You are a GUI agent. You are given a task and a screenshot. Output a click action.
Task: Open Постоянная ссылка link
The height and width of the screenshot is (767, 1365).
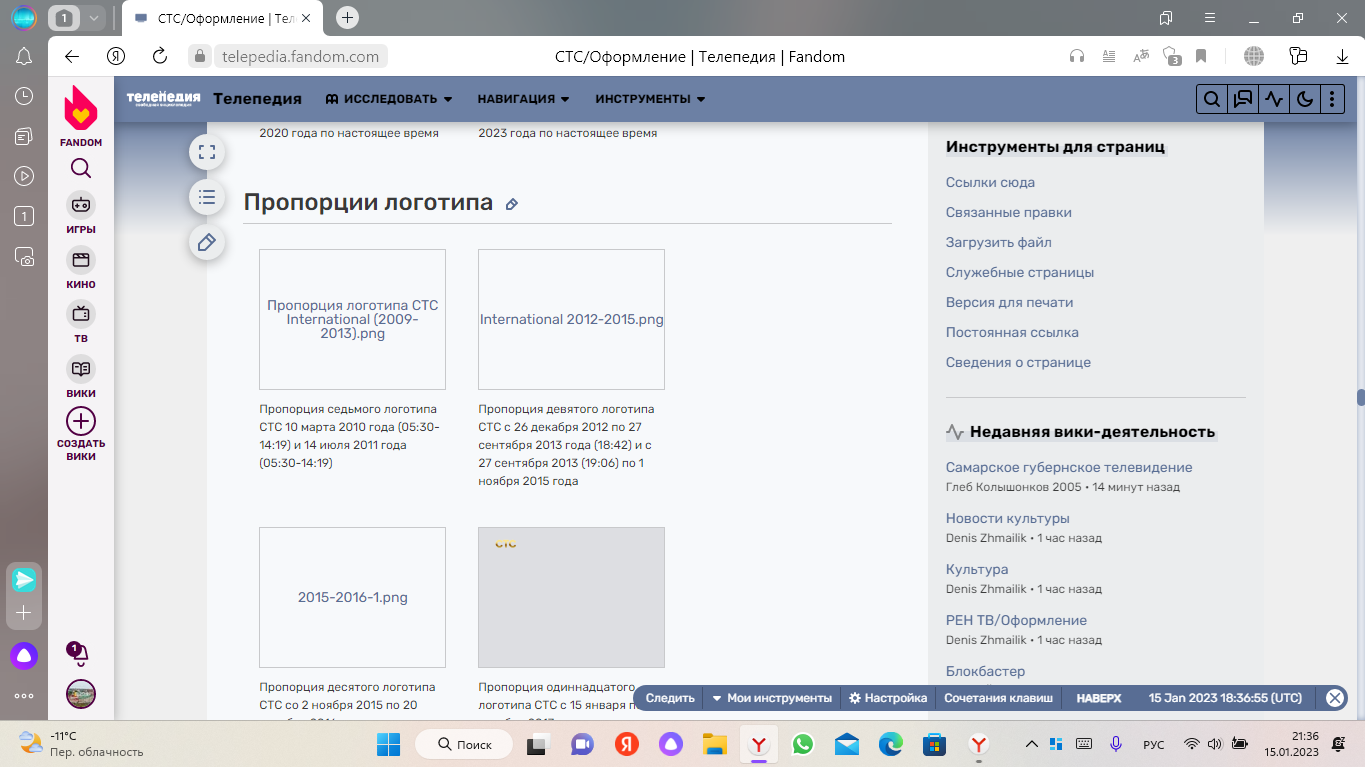pyautogui.click(x=1012, y=332)
